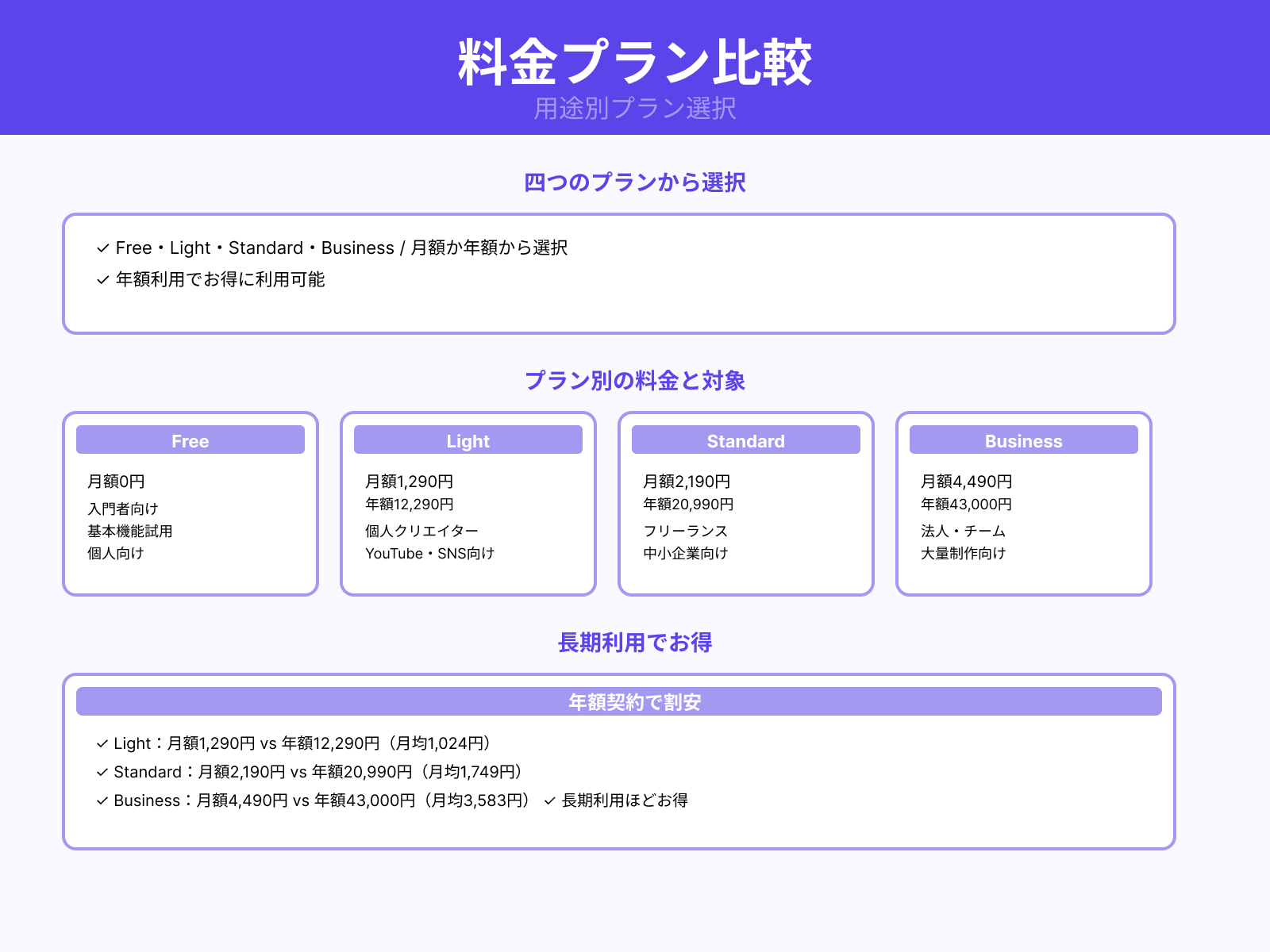Click the checkmark on the Light annual comparison row
This screenshot has width=1270, height=952.
pyautogui.click(x=102, y=744)
